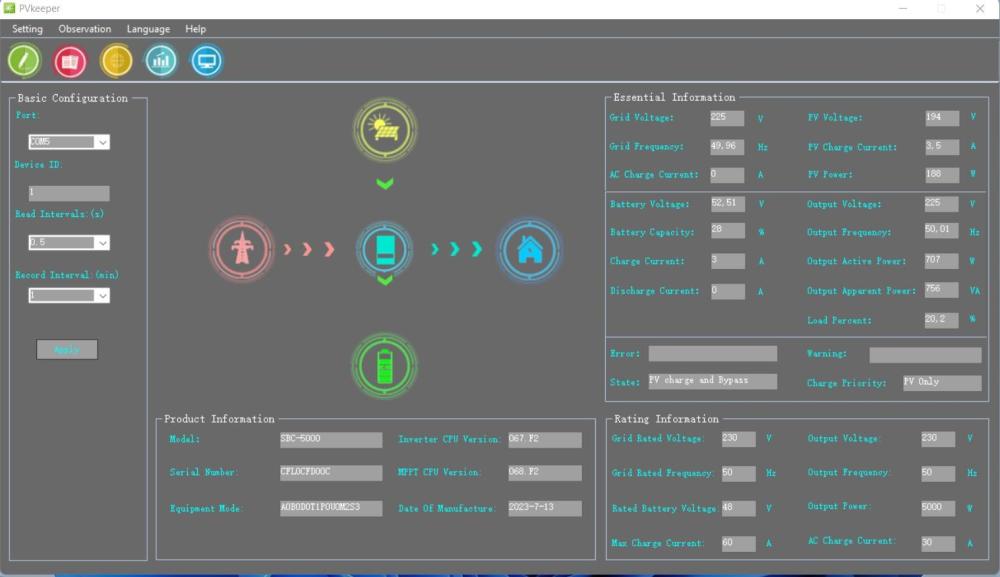Image resolution: width=1000 pixels, height=577 pixels.
Task: Click the Grid Rated Voltage value 230
Action: tap(739, 439)
